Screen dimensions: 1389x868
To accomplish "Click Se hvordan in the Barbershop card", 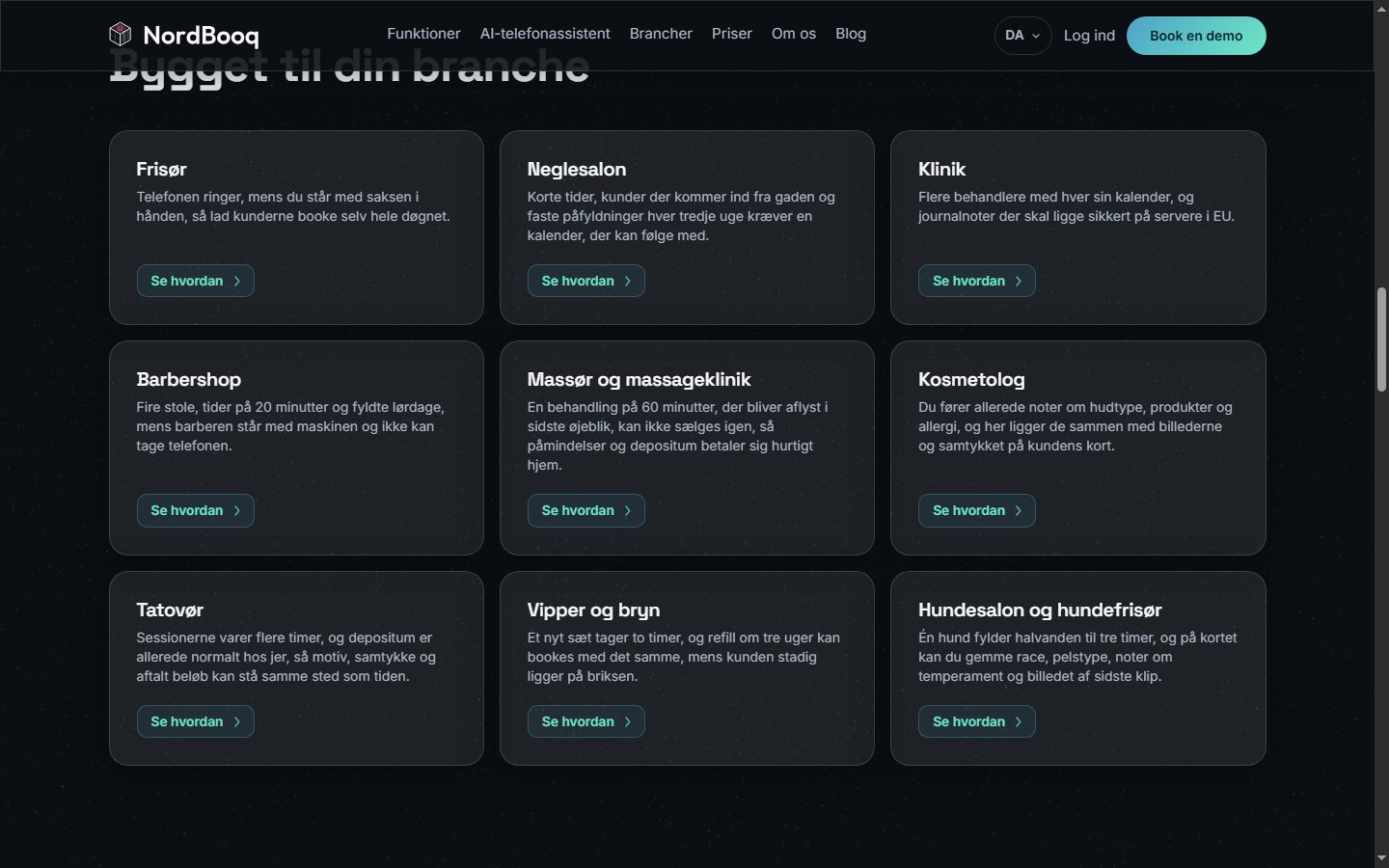I will pyautogui.click(x=196, y=510).
